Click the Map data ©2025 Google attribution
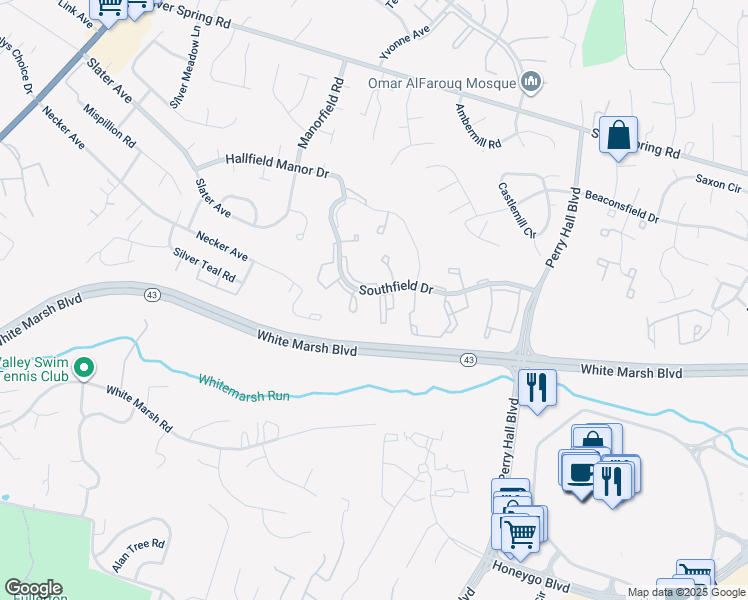This screenshot has height=600, width=748. pyautogui.click(x=686, y=592)
